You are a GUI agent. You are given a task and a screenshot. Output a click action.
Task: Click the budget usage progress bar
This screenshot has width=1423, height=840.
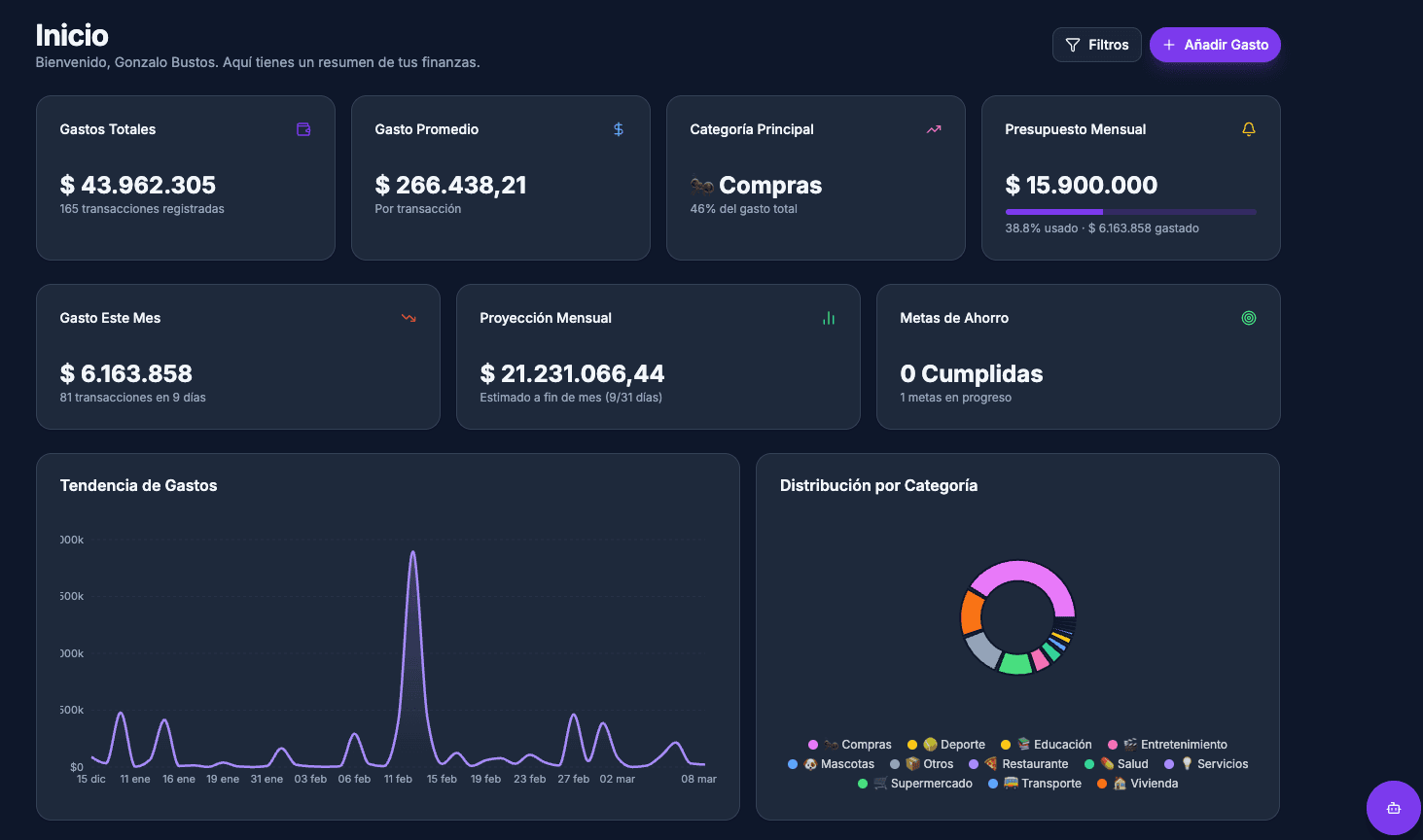pos(1130,211)
